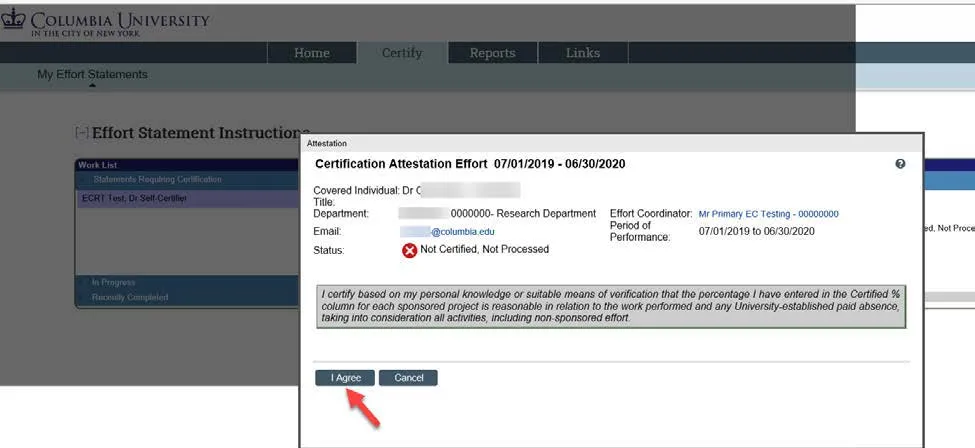This screenshot has width=975, height=448.
Task: Open Mr Primary EC Testing coordinator link
Action: click(x=769, y=214)
